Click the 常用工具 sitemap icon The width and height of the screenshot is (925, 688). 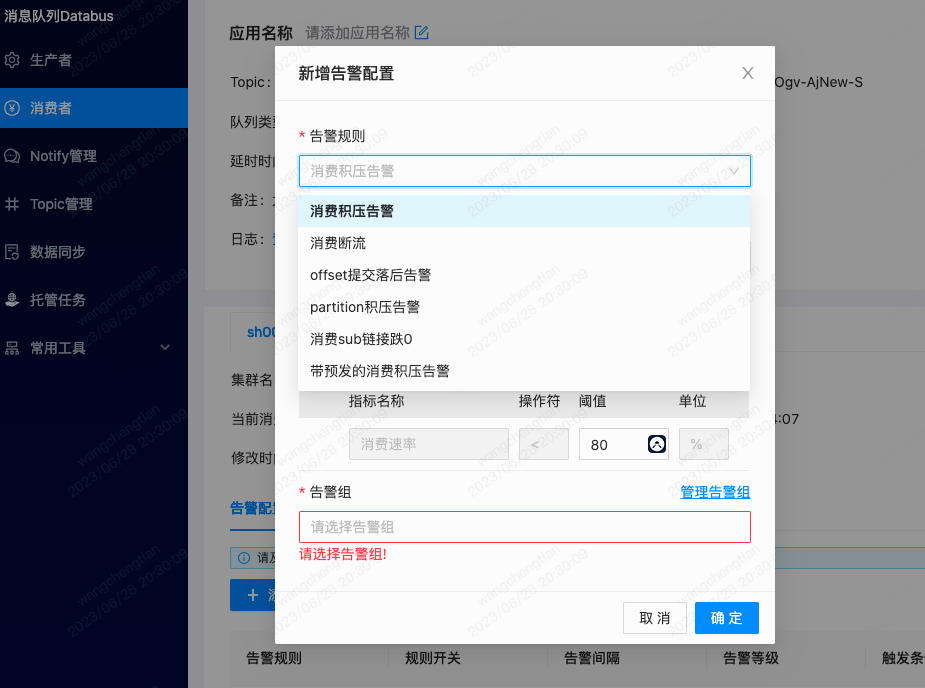[12, 348]
